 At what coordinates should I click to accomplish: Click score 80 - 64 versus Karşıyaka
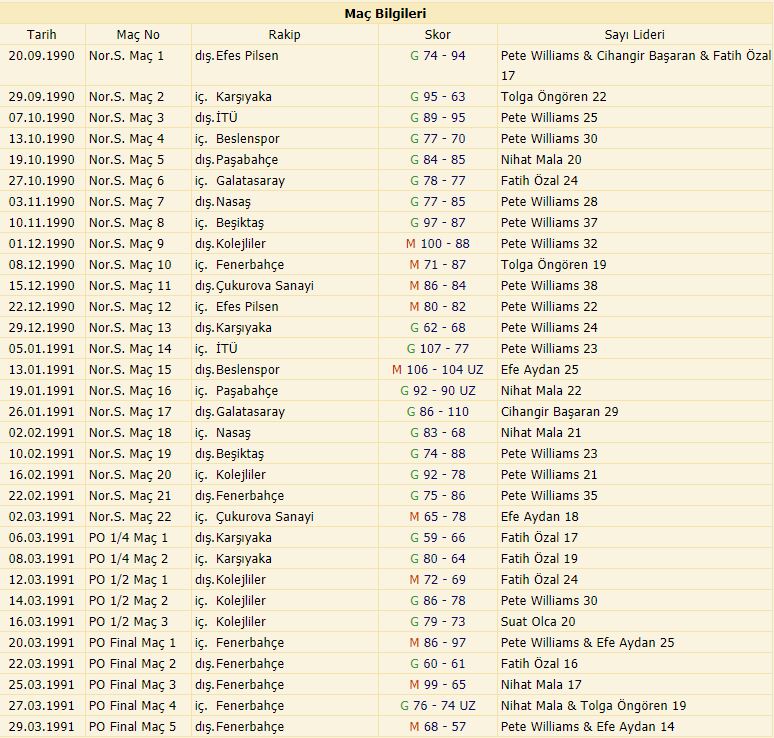438,558
